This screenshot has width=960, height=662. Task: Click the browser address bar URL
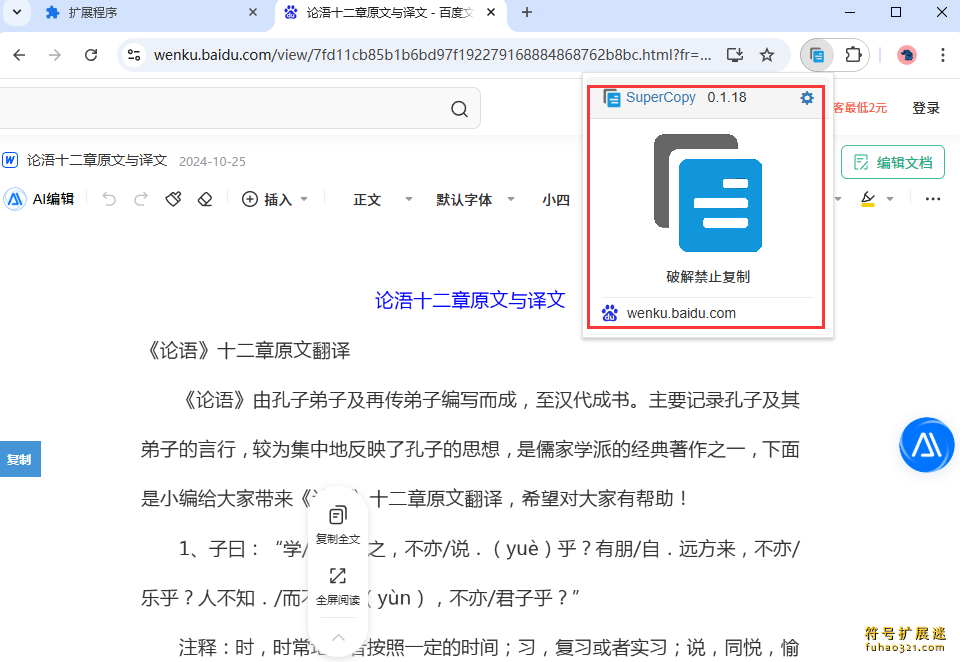point(432,55)
